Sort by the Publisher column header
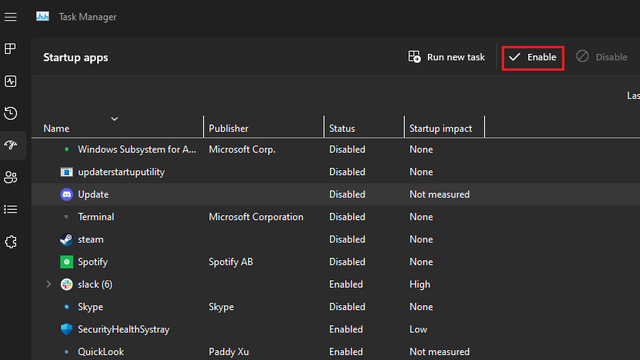Image resolution: width=640 pixels, height=360 pixels. point(229,129)
